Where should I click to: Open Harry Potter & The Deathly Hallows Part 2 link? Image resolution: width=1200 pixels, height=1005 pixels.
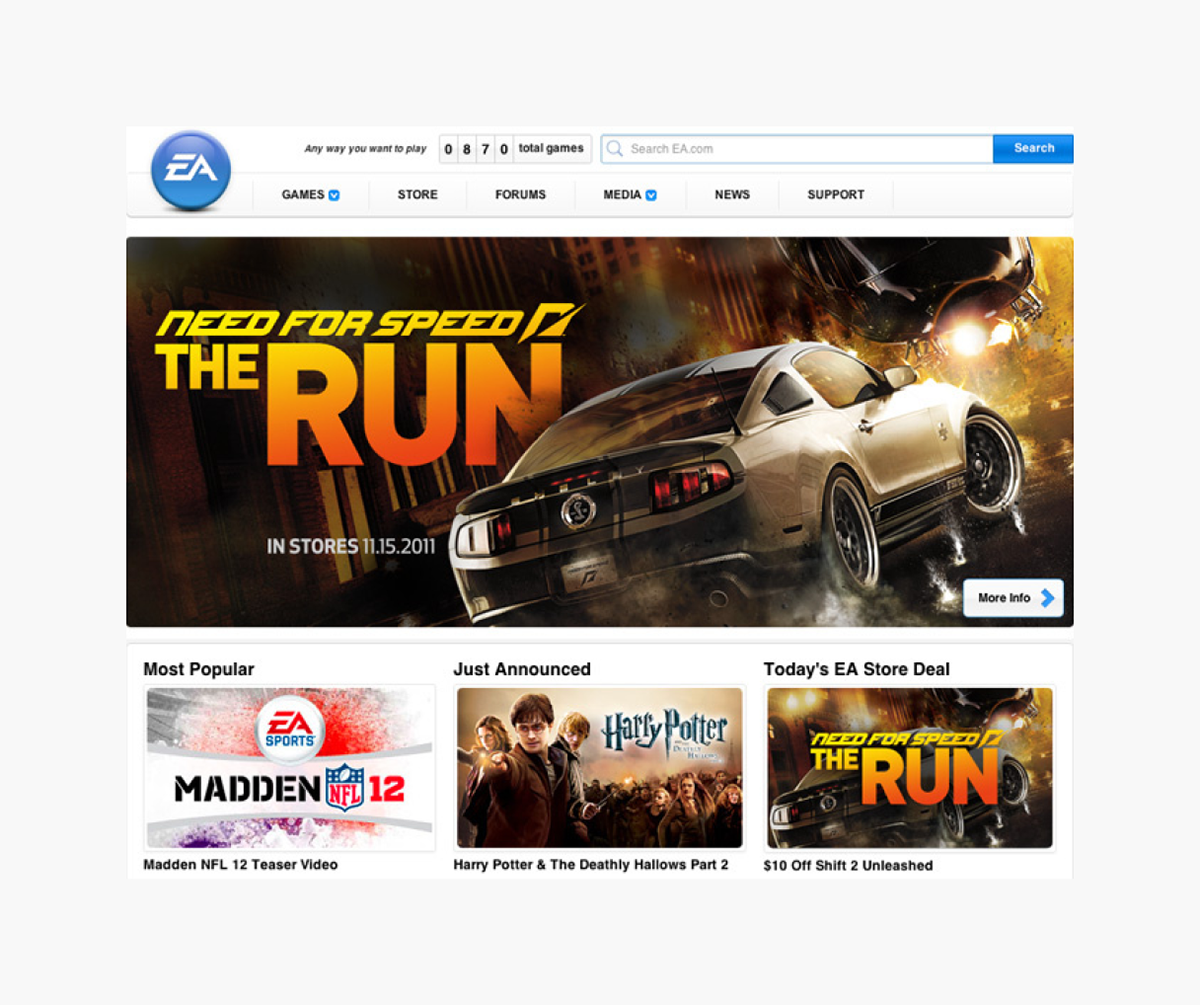click(591, 865)
